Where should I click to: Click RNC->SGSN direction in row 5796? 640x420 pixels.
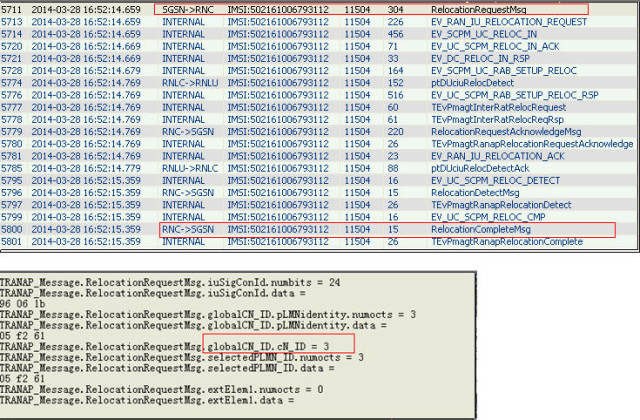pos(188,193)
